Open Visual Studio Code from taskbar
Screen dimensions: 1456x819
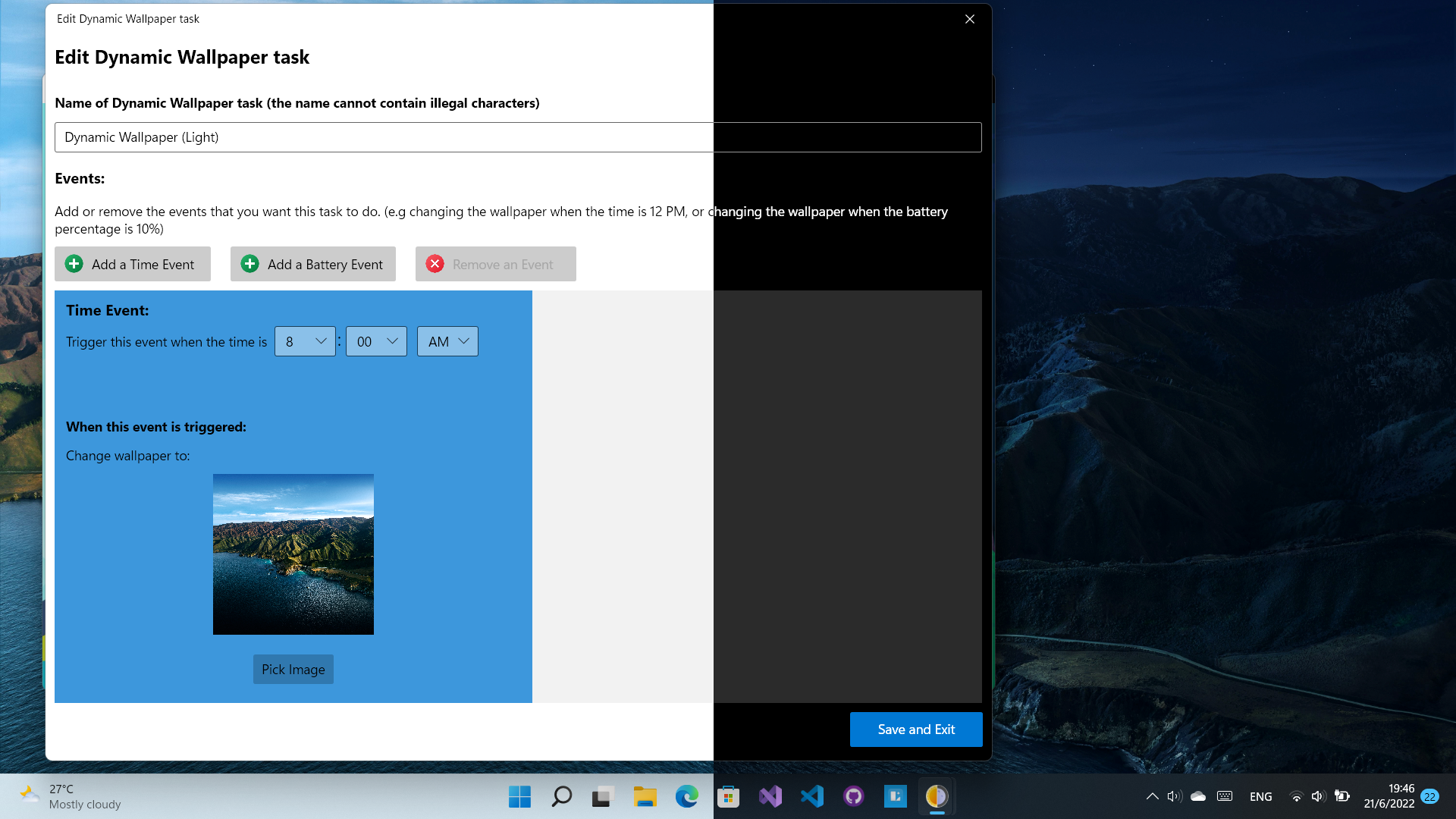tap(811, 796)
